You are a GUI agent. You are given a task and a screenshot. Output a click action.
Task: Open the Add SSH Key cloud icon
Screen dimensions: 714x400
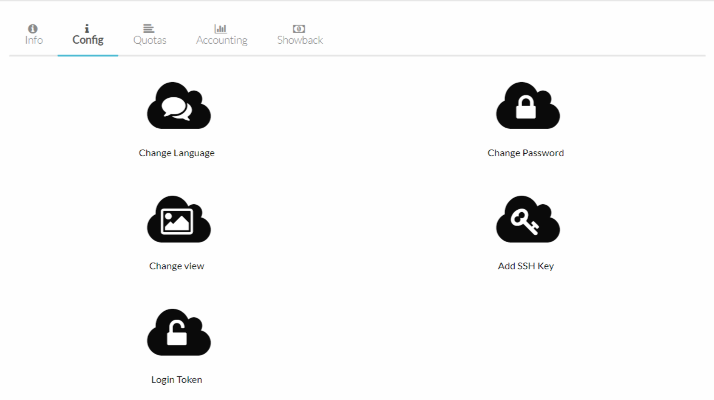(x=528, y=219)
